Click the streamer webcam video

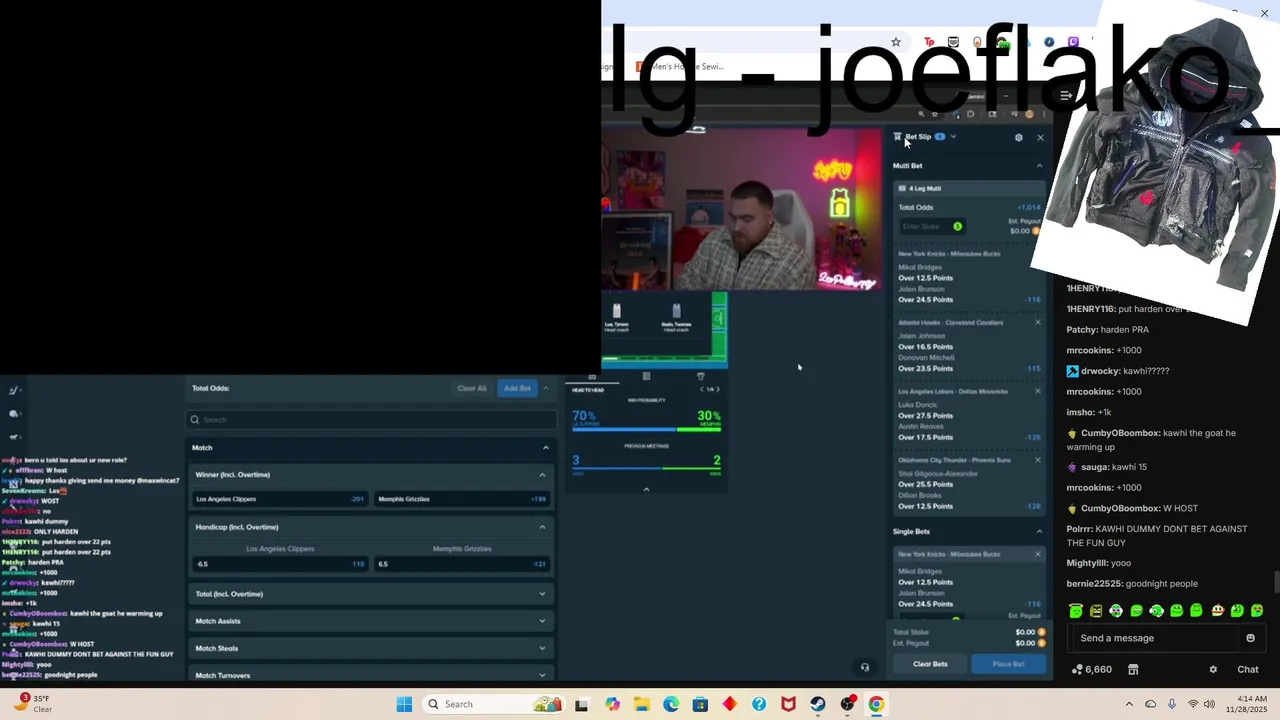click(741, 209)
